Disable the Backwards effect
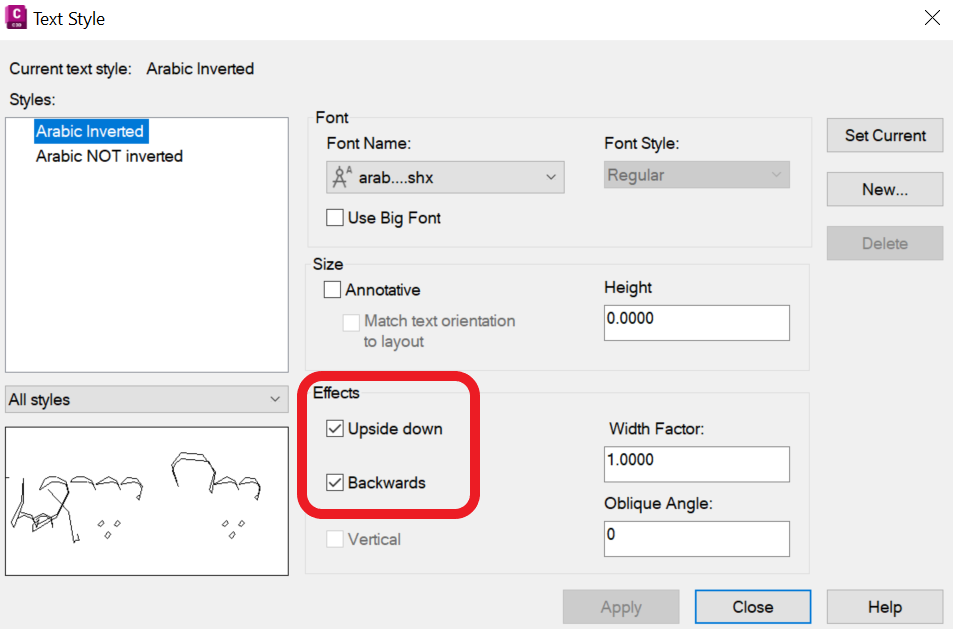Viewport: 953px width, 629px height. pyautogui.click(x=335, y=482)
